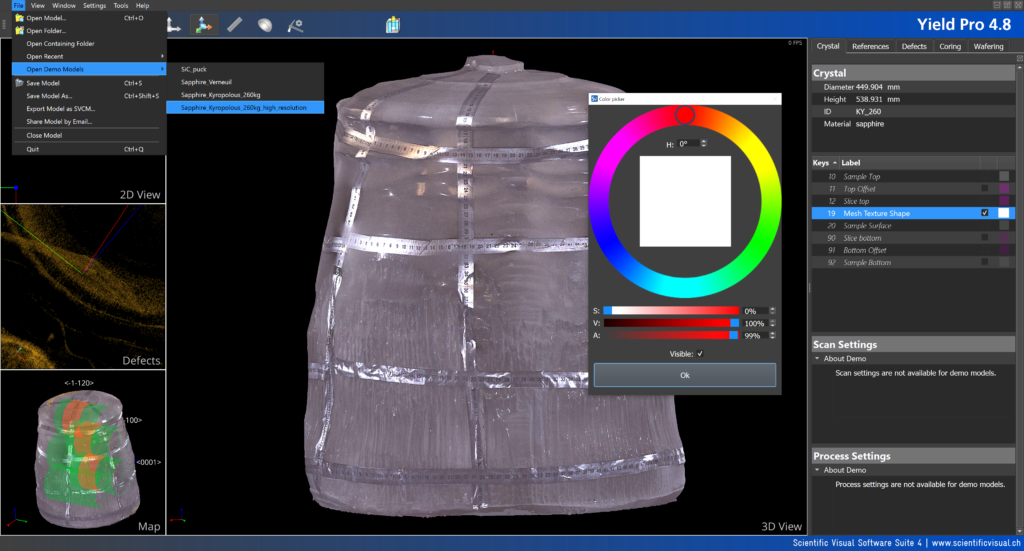Click the hammer with gear toolbar icon

click(x=295, y=24)
